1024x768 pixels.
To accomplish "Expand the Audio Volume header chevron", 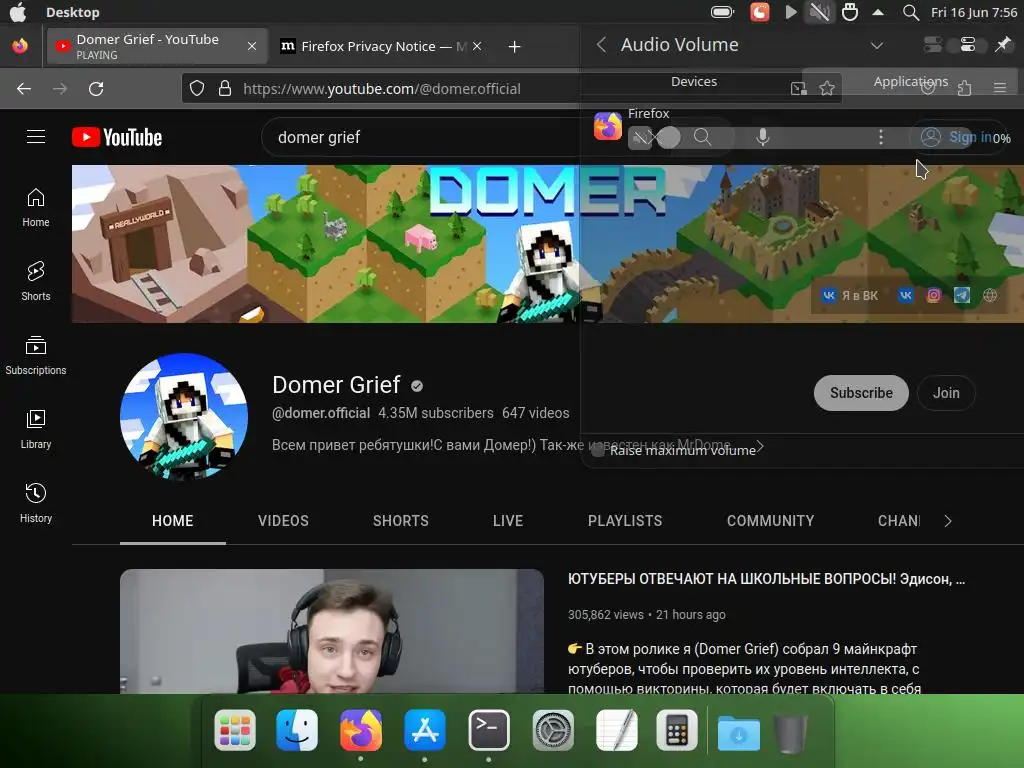I will (x=877, y=45).
